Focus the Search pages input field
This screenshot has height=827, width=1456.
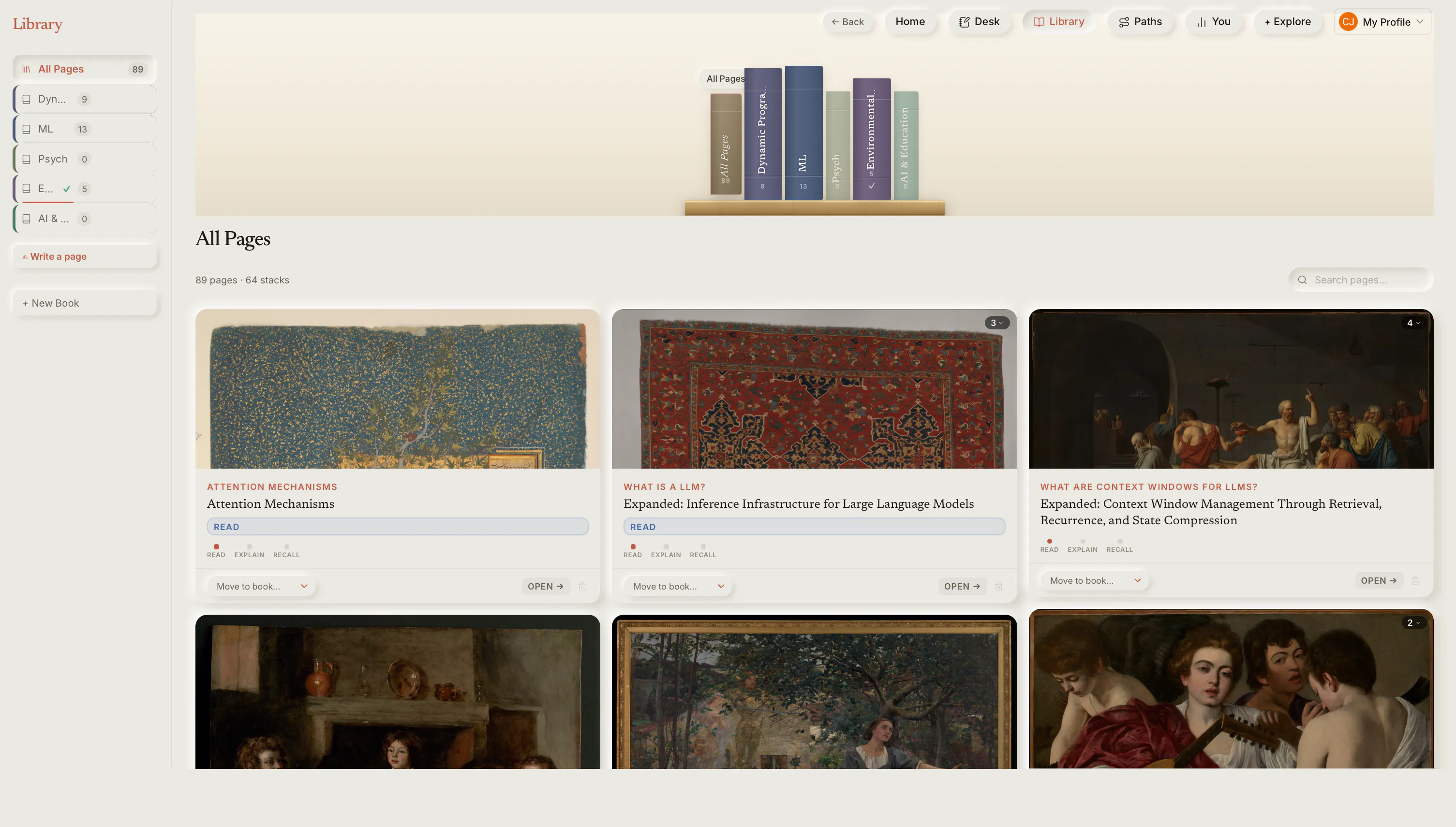coord(1361,280)
